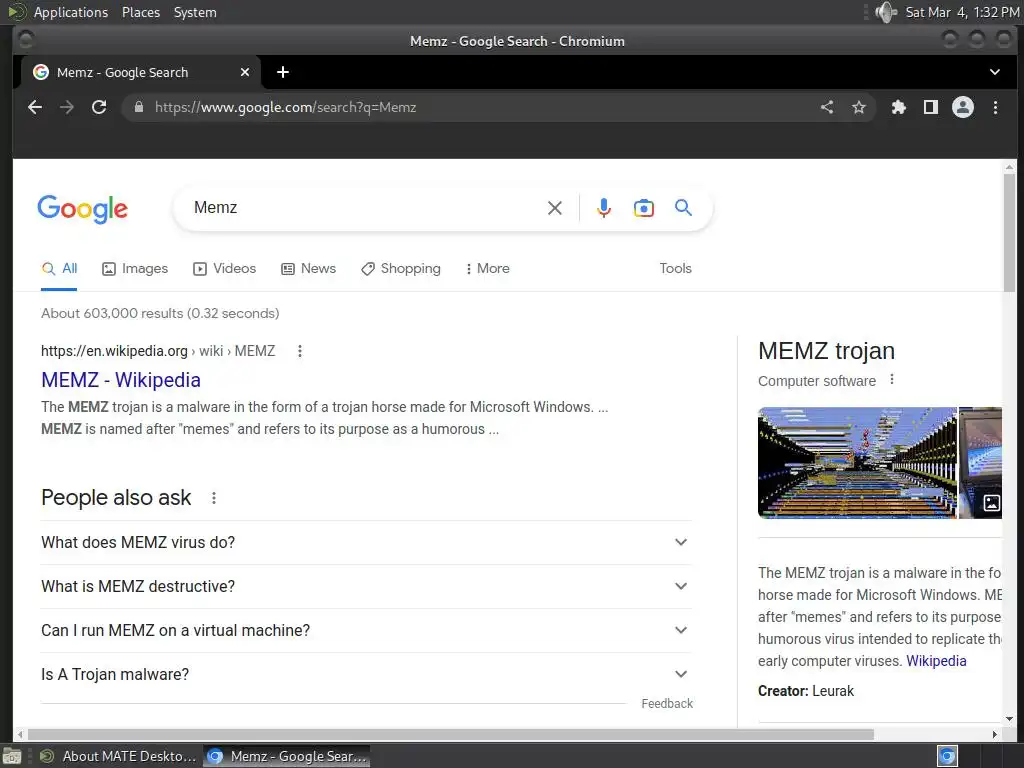This screenshot has height=768, width=1024.
Task: Bookmark this page with star icon
Action: coord(859,107)
